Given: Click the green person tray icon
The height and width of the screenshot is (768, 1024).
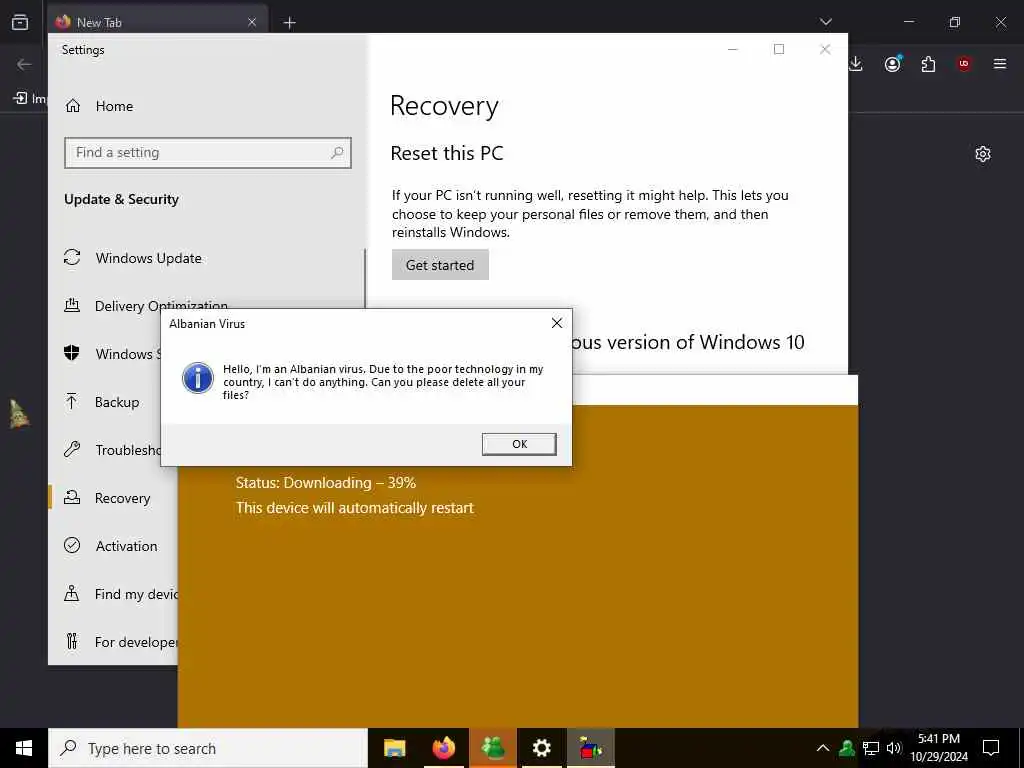Looking at the screenshot, I should (x=847, y=748).
